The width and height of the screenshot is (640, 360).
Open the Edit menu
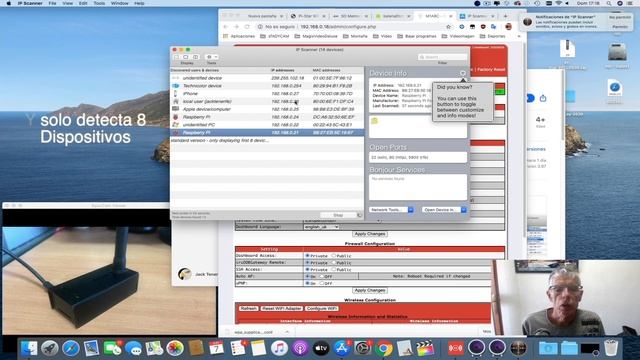click(x=83, y=3)
